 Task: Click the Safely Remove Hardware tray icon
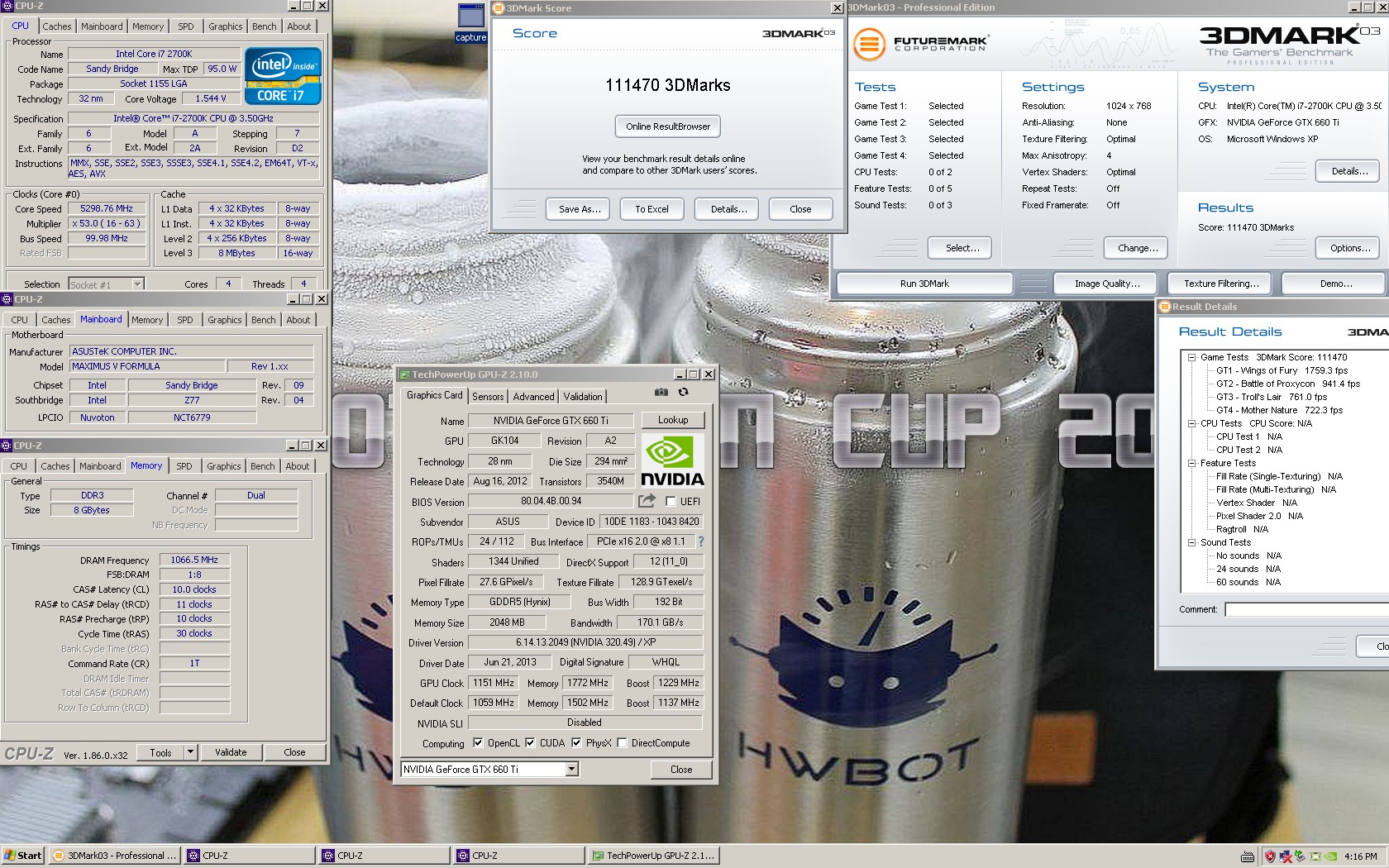pyautogui.click(x=1301, y=856)
